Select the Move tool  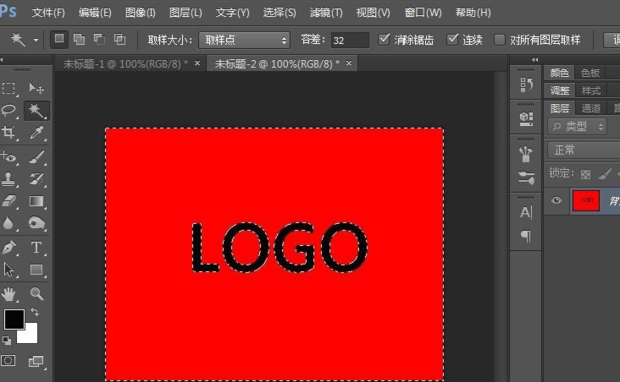(x=36, y=89)
